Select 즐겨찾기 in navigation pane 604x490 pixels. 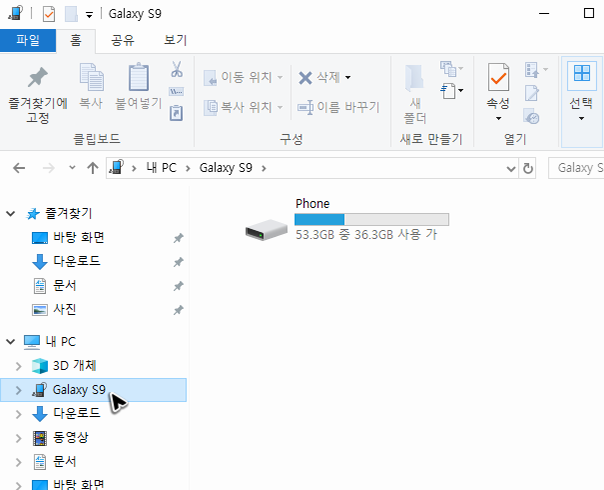pos(69,213)
